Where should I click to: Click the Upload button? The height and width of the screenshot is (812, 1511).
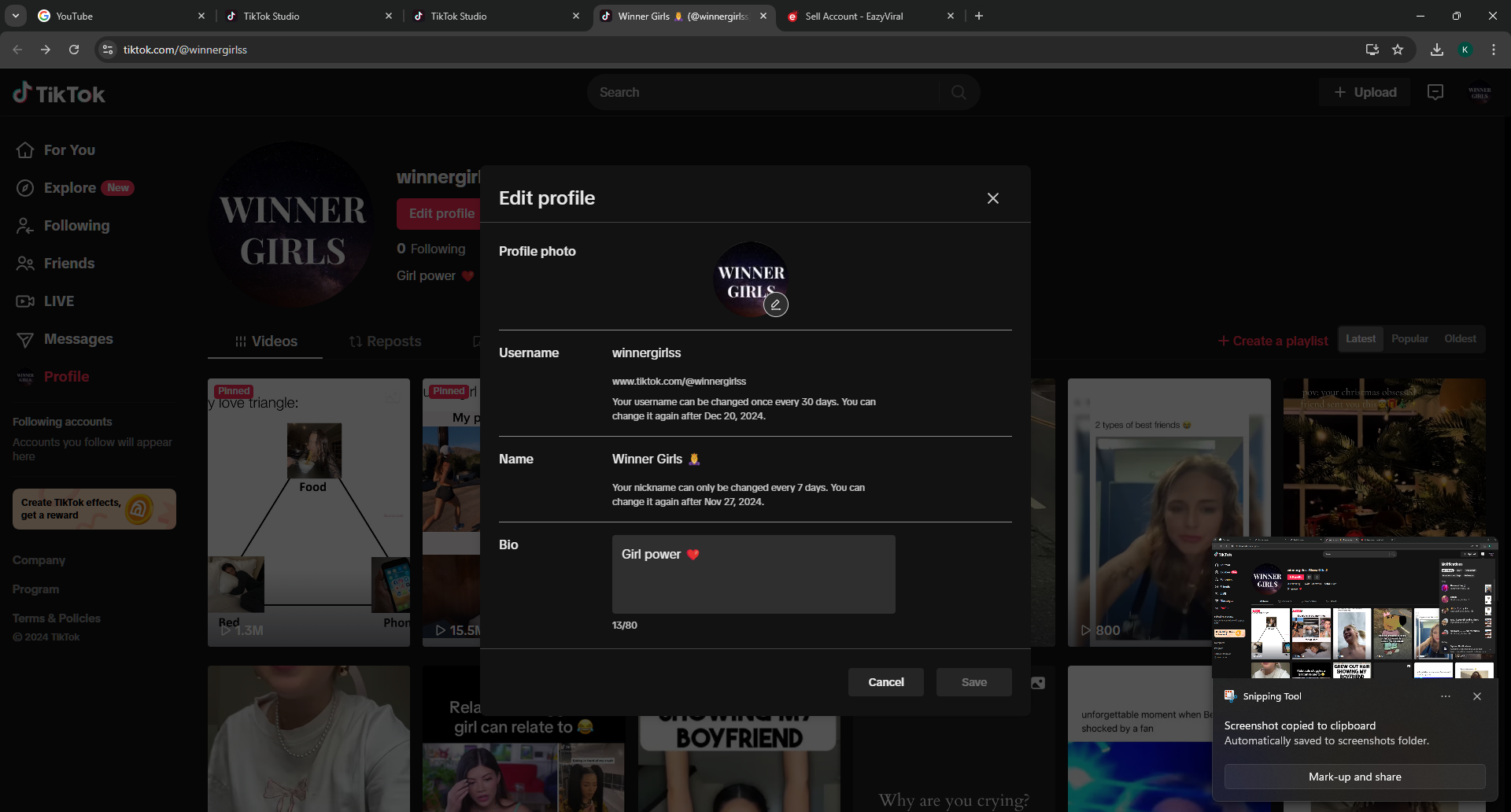1365,92
